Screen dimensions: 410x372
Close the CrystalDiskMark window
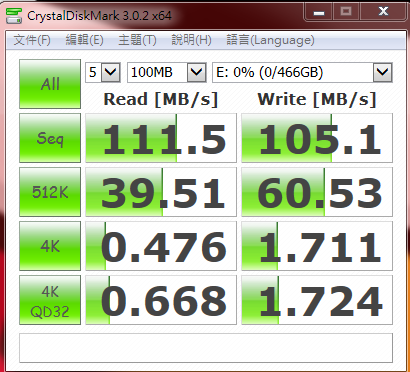point(383,12)
